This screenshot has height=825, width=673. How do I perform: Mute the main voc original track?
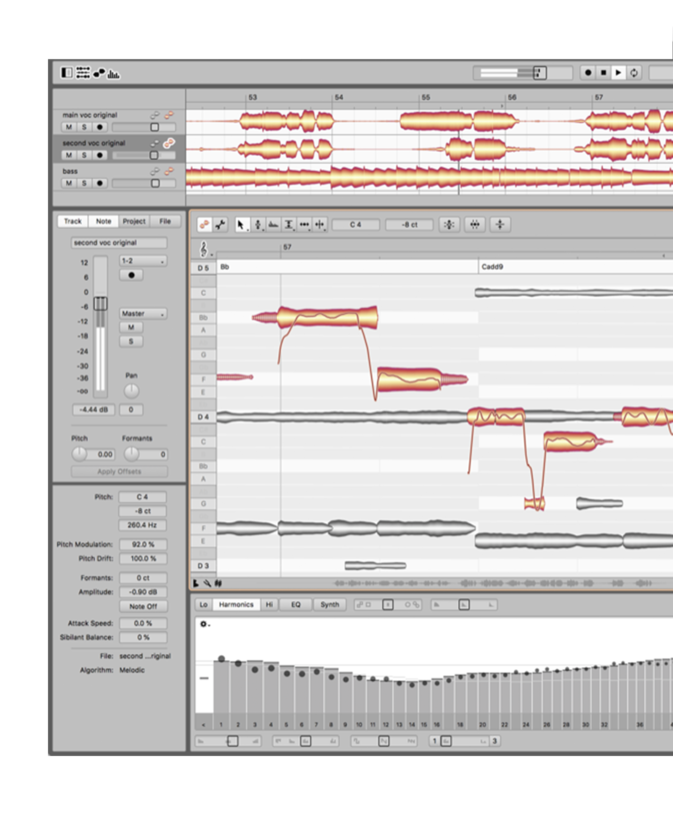coord(69,127)
